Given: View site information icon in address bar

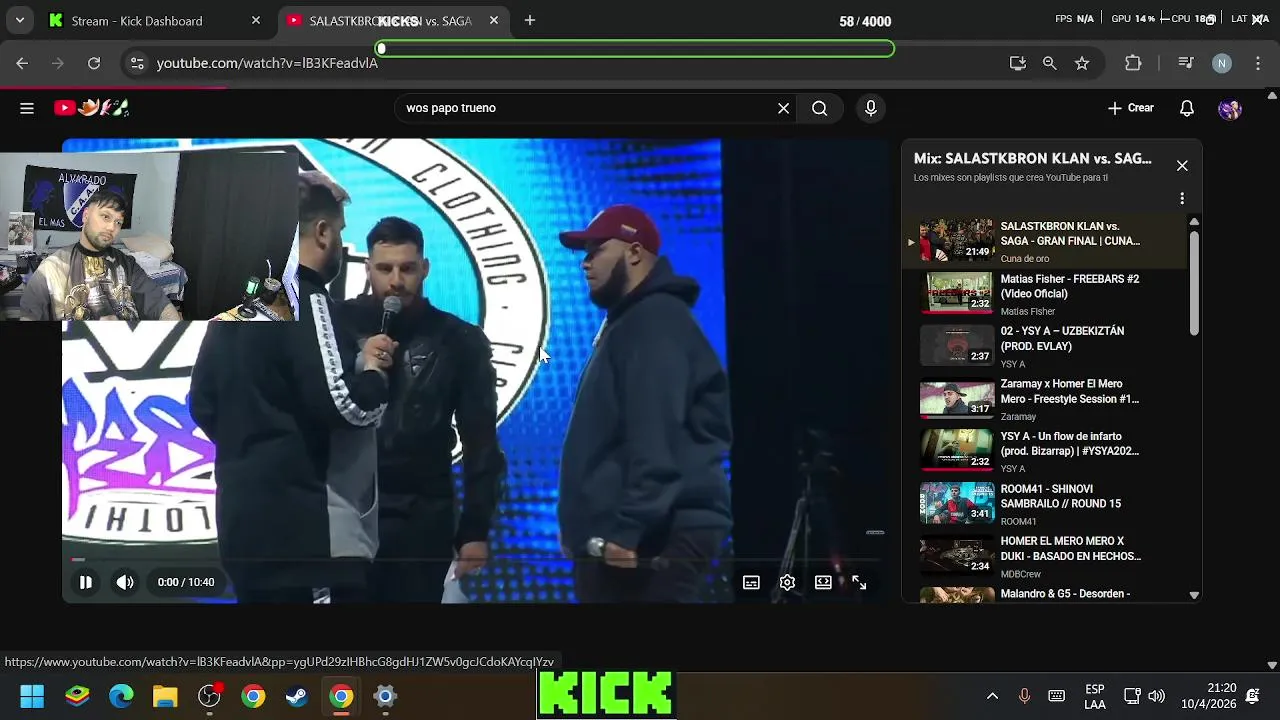Looking at the screenshot, I should tap(137, 63).
